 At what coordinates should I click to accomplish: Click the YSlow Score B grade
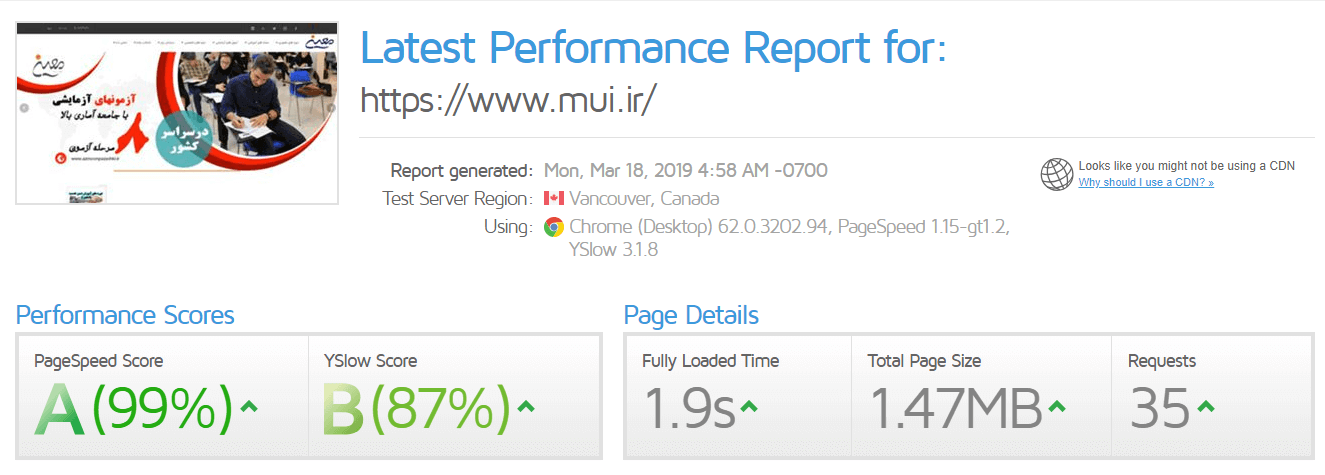point(345,410)
